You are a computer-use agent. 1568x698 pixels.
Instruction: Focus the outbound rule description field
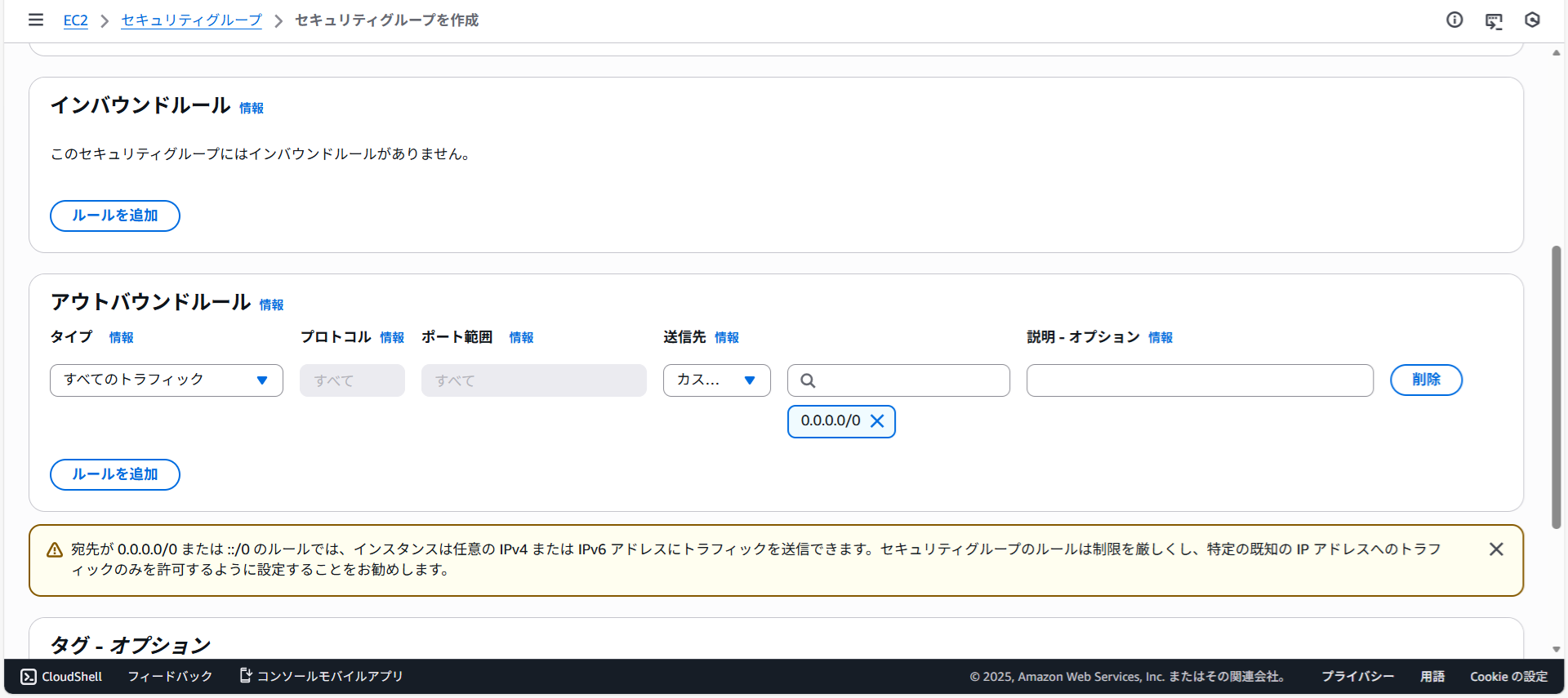pyautogui.click(x=1199, y=380)
